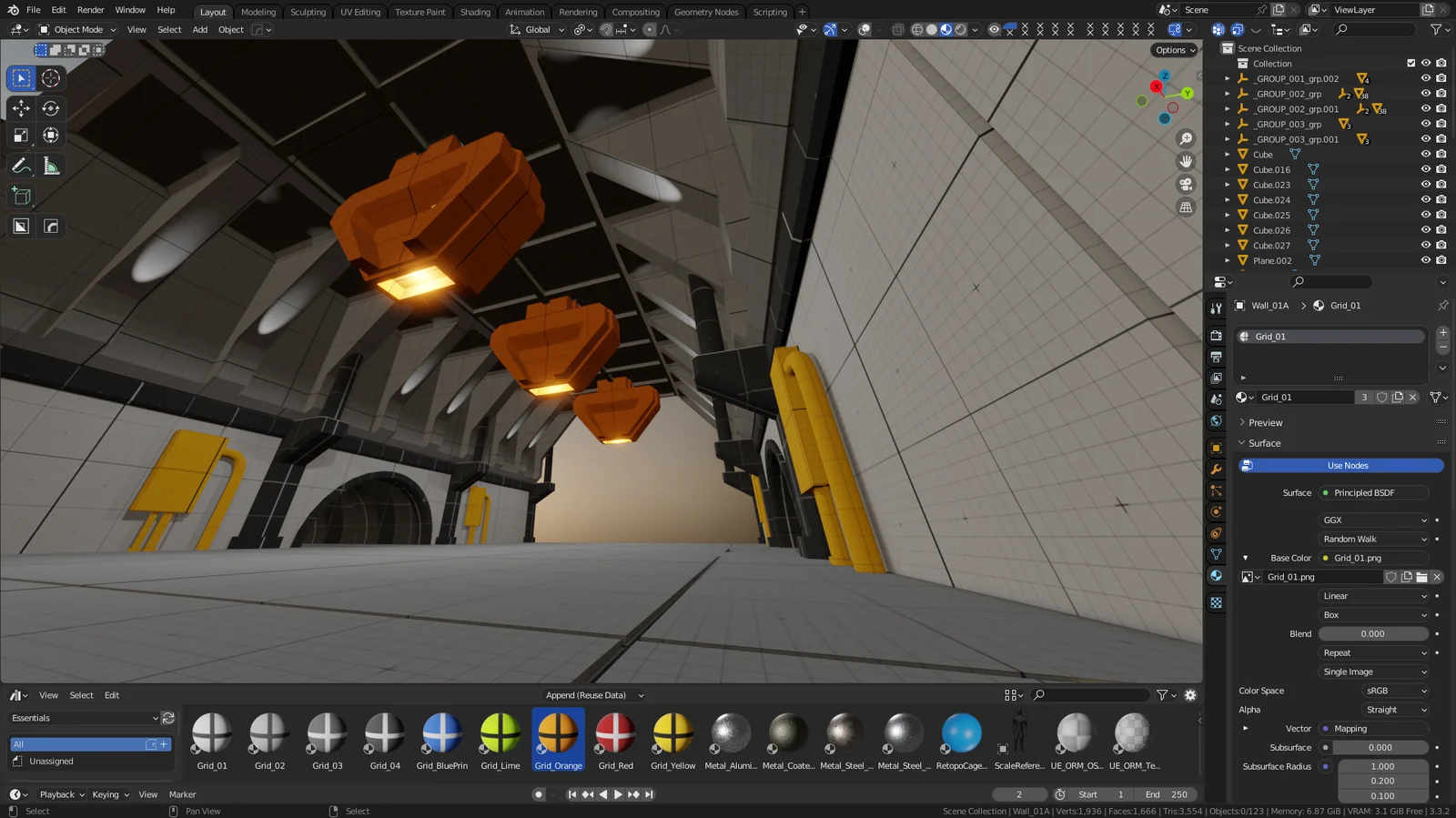This screenshot has height=818, width=1456.
Task: Toggle auto keying record button
Action: coord(539,794)
